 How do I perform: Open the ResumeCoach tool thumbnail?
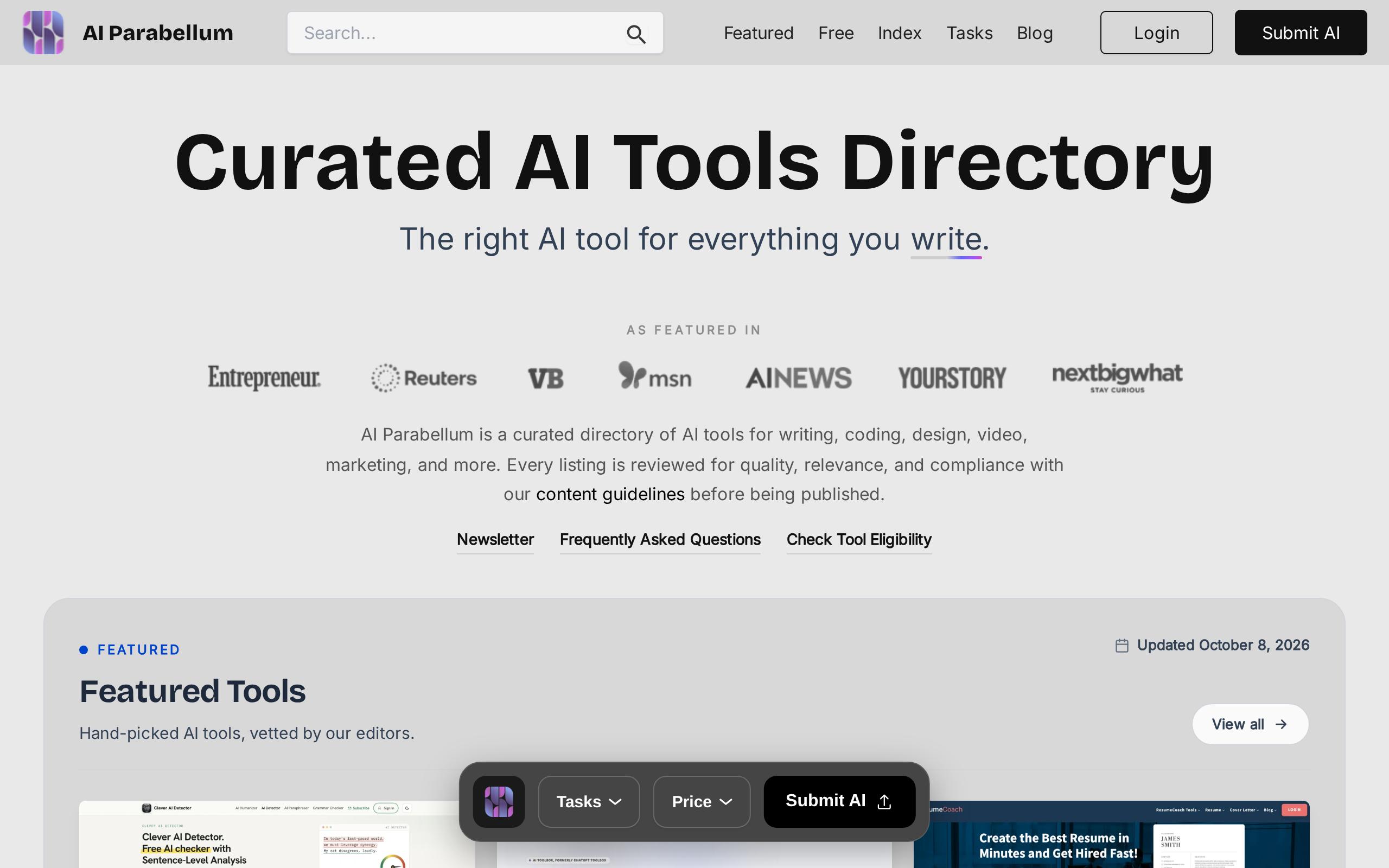click(x=1111, y=834)
